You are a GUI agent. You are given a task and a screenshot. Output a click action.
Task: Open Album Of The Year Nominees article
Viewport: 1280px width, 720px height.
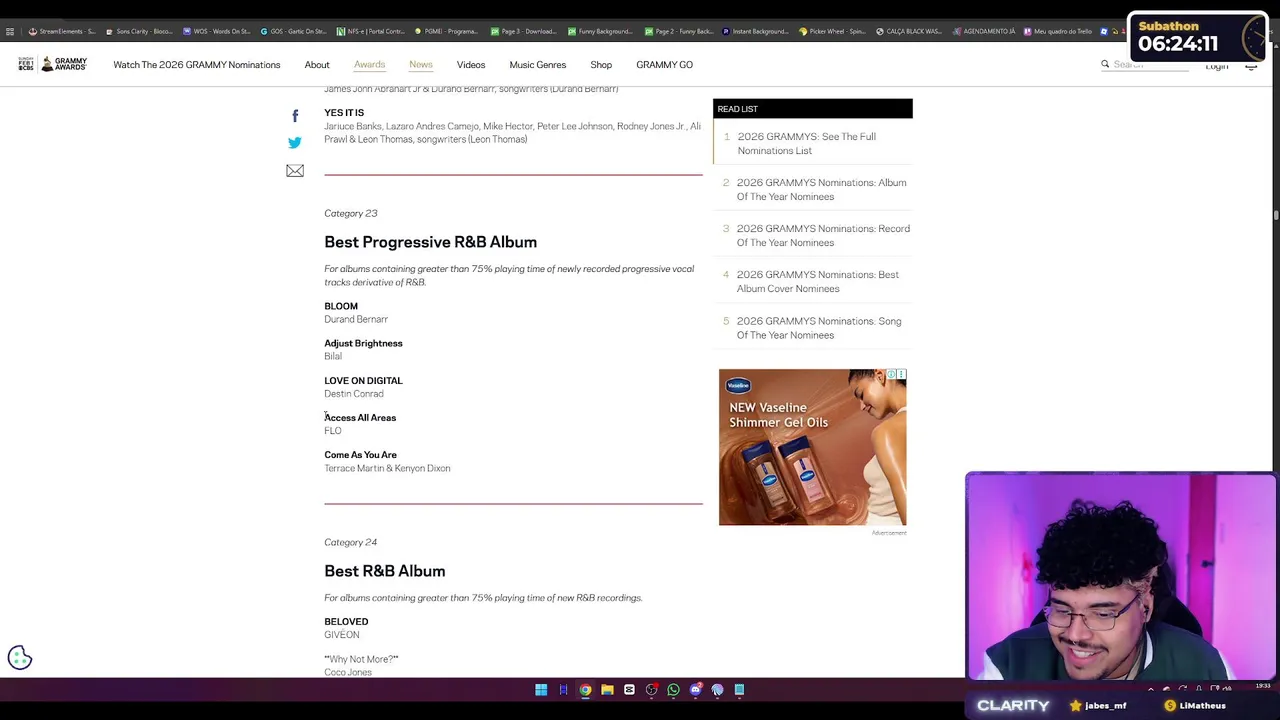point(821,189)
